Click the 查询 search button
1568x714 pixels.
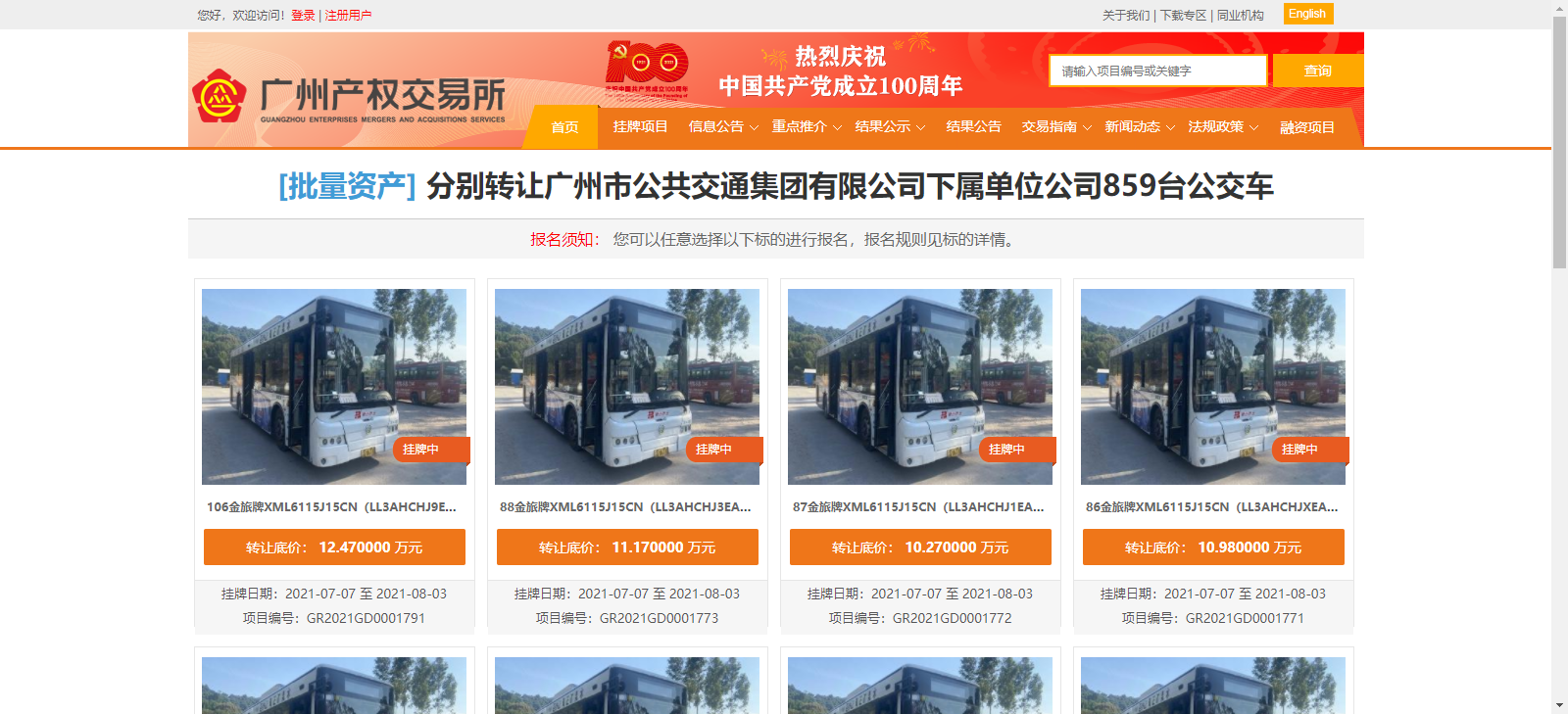point(1318,71)
